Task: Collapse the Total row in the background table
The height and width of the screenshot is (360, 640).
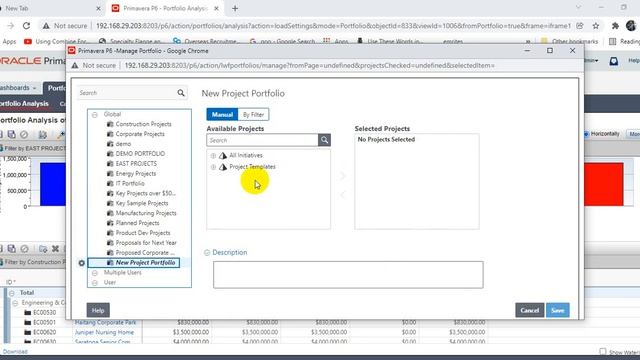Action: click(12, 293)
